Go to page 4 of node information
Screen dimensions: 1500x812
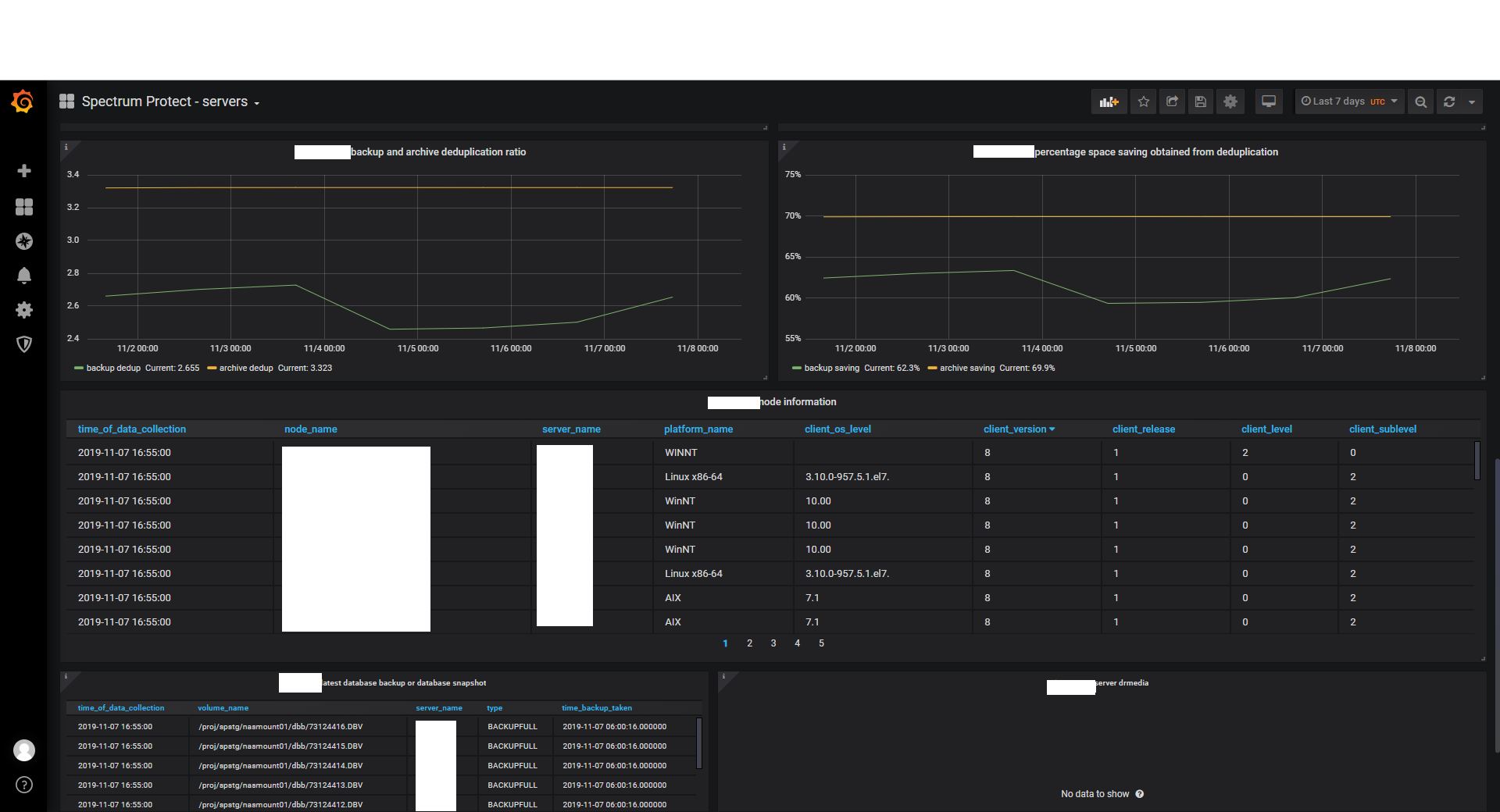tap(797, 643)
